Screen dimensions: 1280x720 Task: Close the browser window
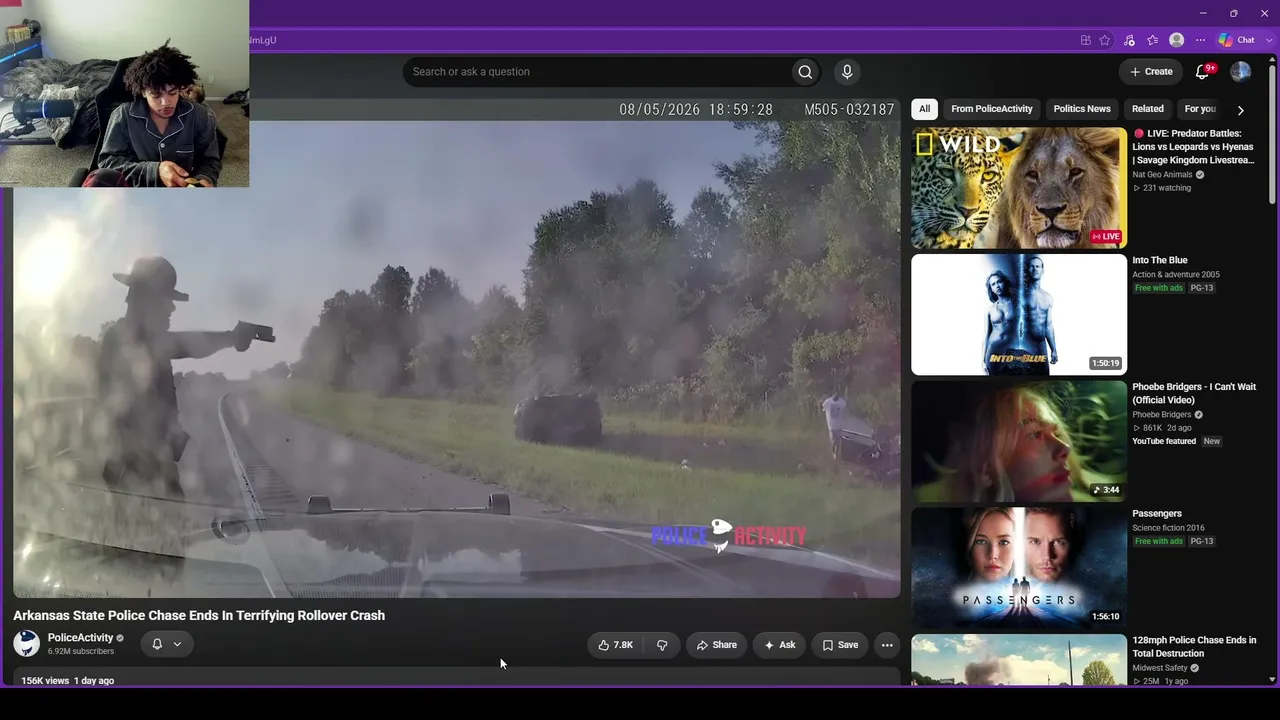(1264, 13)
